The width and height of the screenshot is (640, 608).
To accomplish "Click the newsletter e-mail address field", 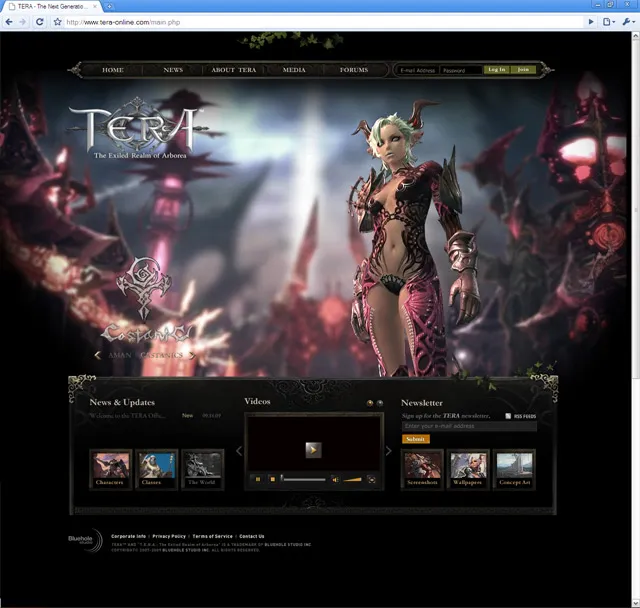I will click(469, 426).
